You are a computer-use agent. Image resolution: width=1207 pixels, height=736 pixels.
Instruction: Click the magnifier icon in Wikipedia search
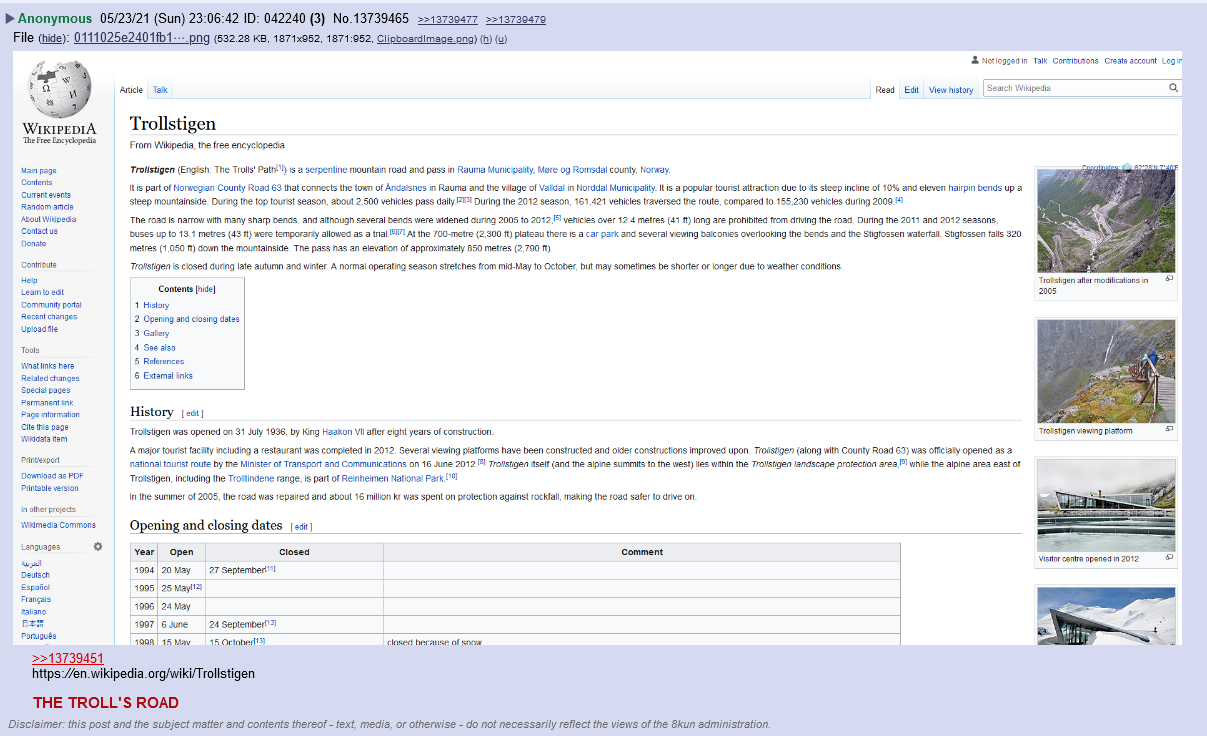[1174, 88]
